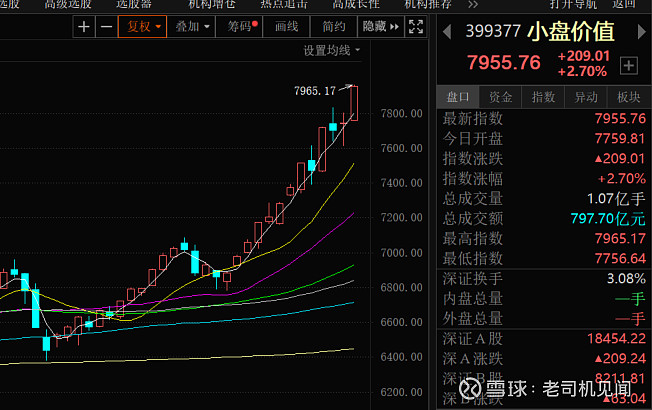Switch to the 资金 tab
The height and width of the screenshot is (410, 652).
(x=500, y=97)
